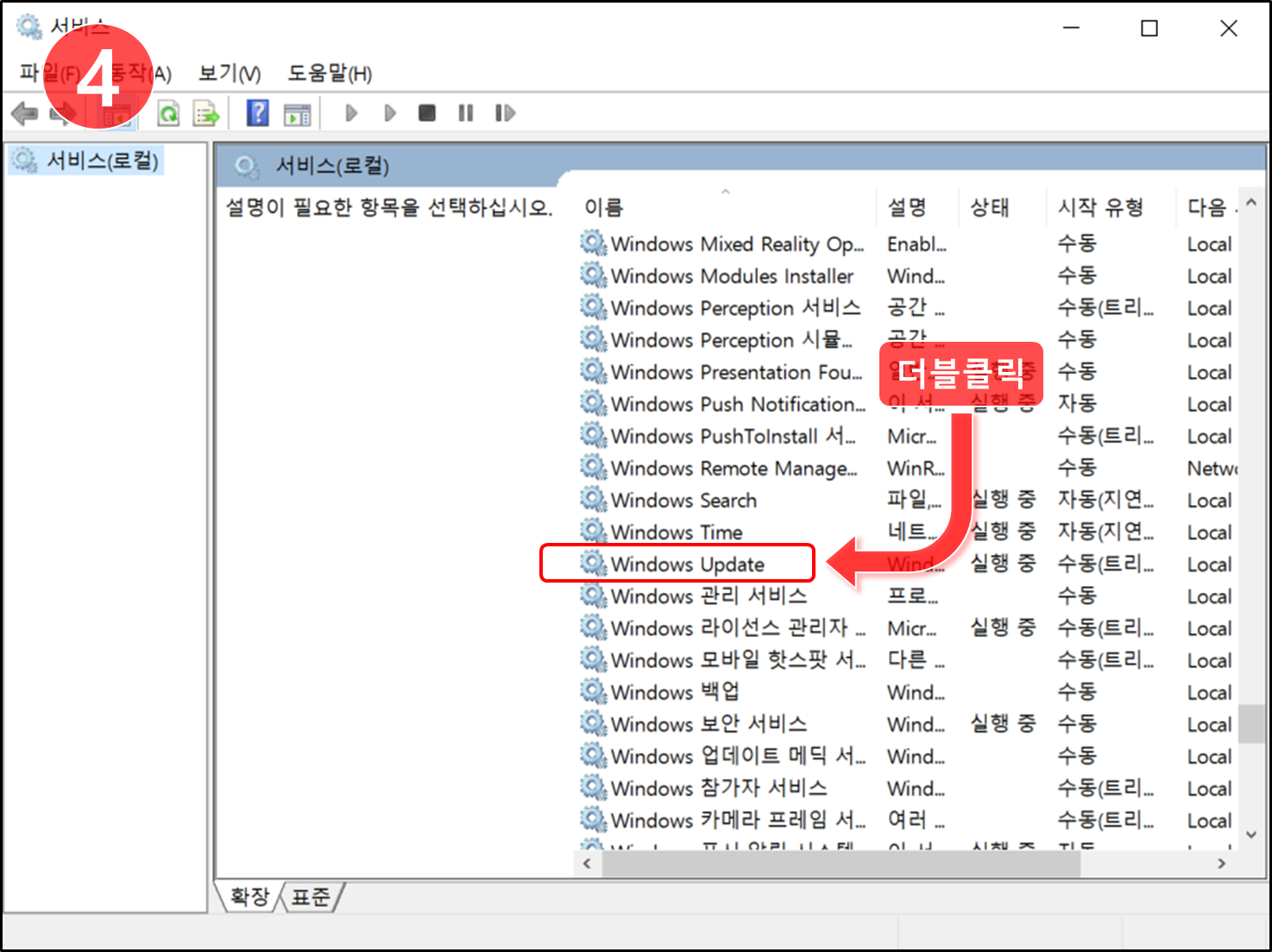Sort by the 이름 column header
Screen dimensions: 1272x952
point(726,207)
